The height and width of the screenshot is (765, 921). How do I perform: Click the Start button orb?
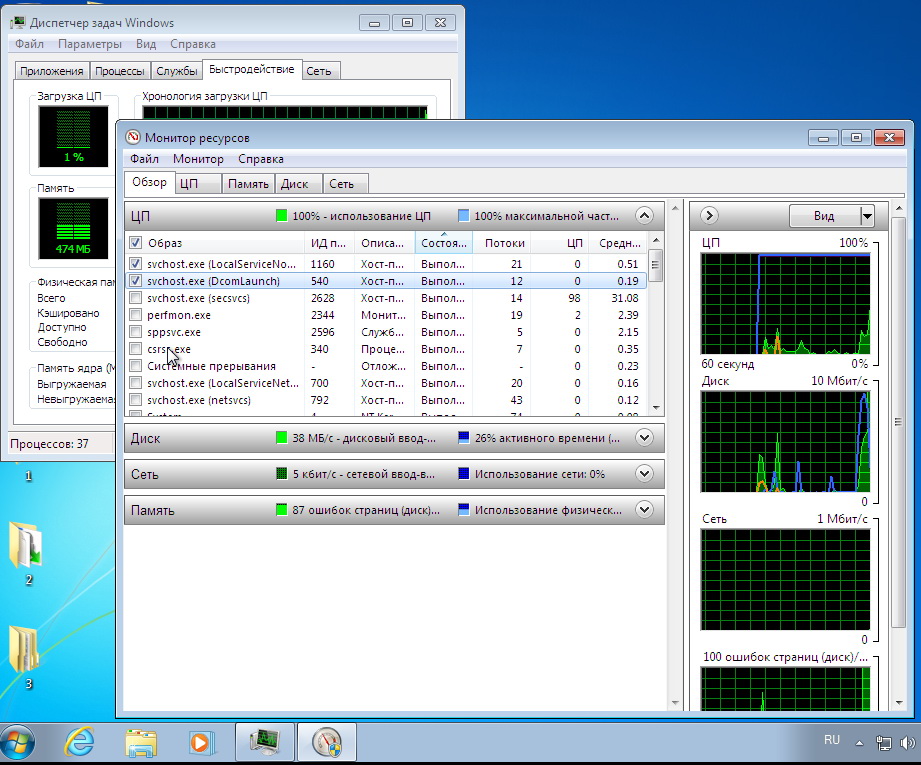click(18, 742)
